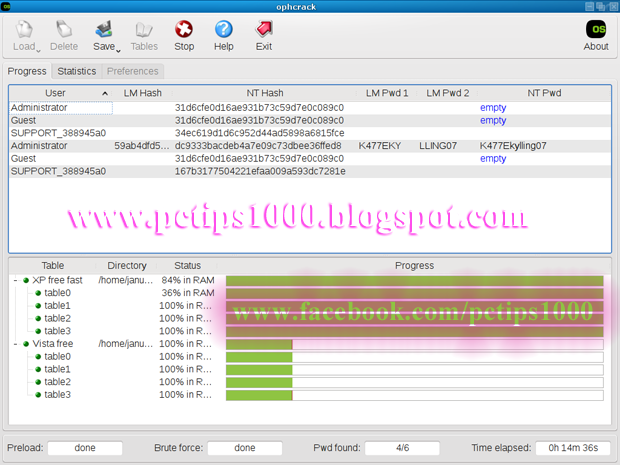Click the green dot beside XP free fast
Viewport: 620px width, 465px height.
click(x=26, y=280)
